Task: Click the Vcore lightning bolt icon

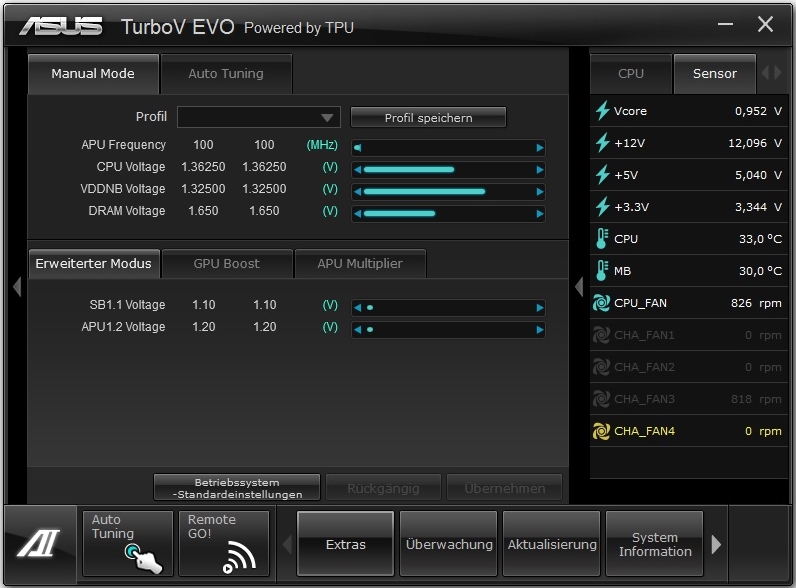Action: click(x=602, y=111)
